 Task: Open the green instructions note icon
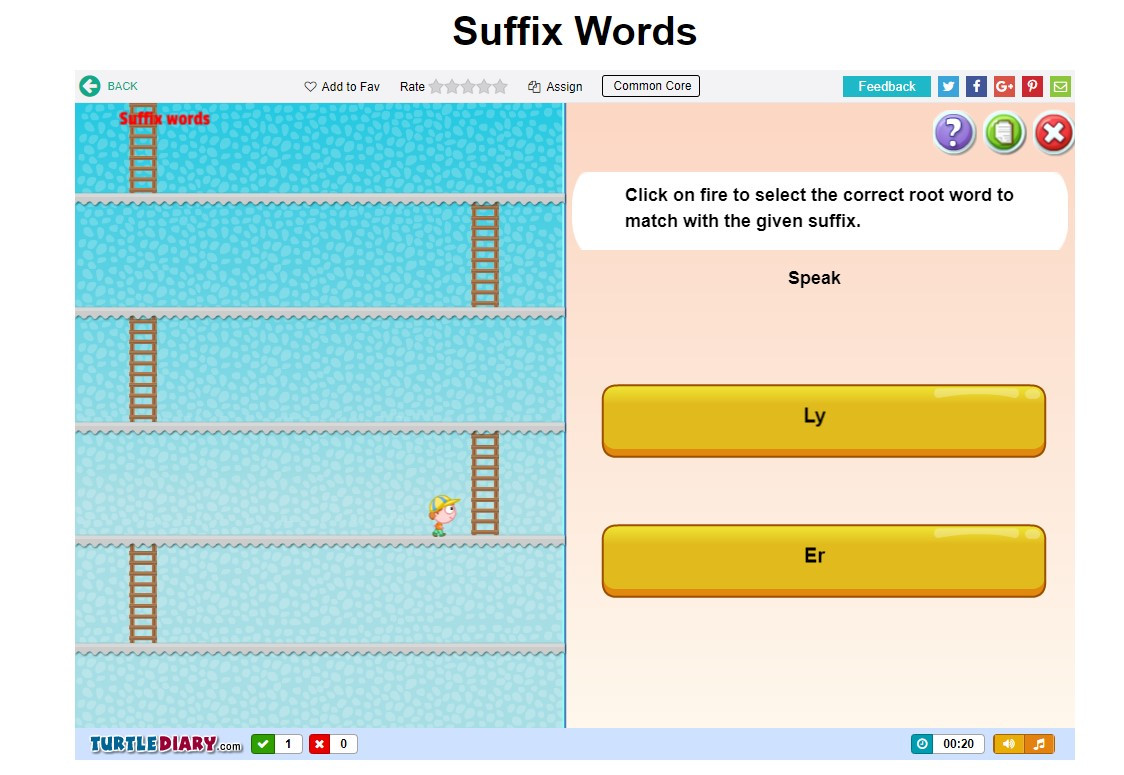coord(1003,132)
